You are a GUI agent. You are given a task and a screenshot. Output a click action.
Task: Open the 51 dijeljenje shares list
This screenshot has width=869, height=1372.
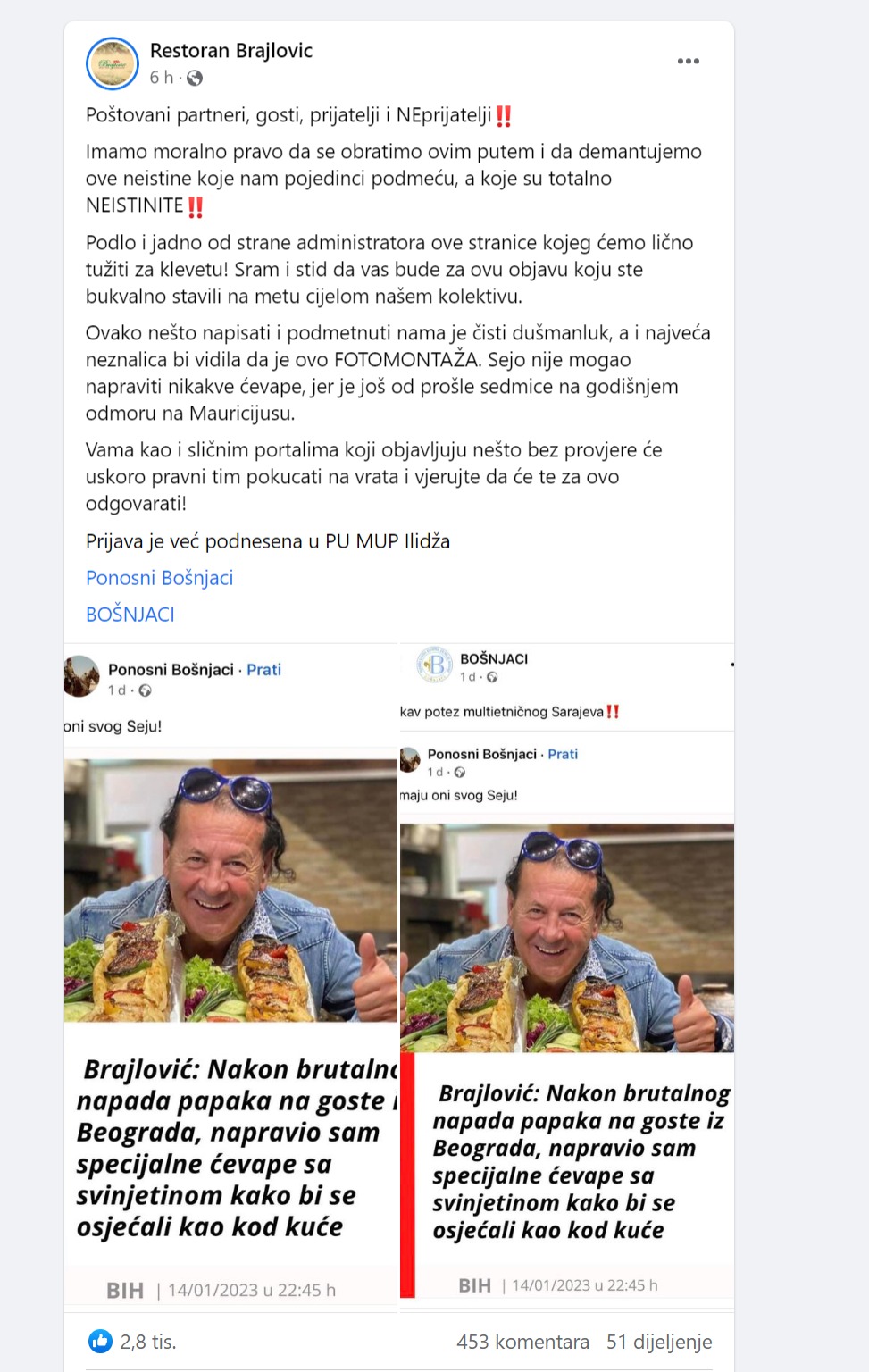click(x=659, y=1342)
